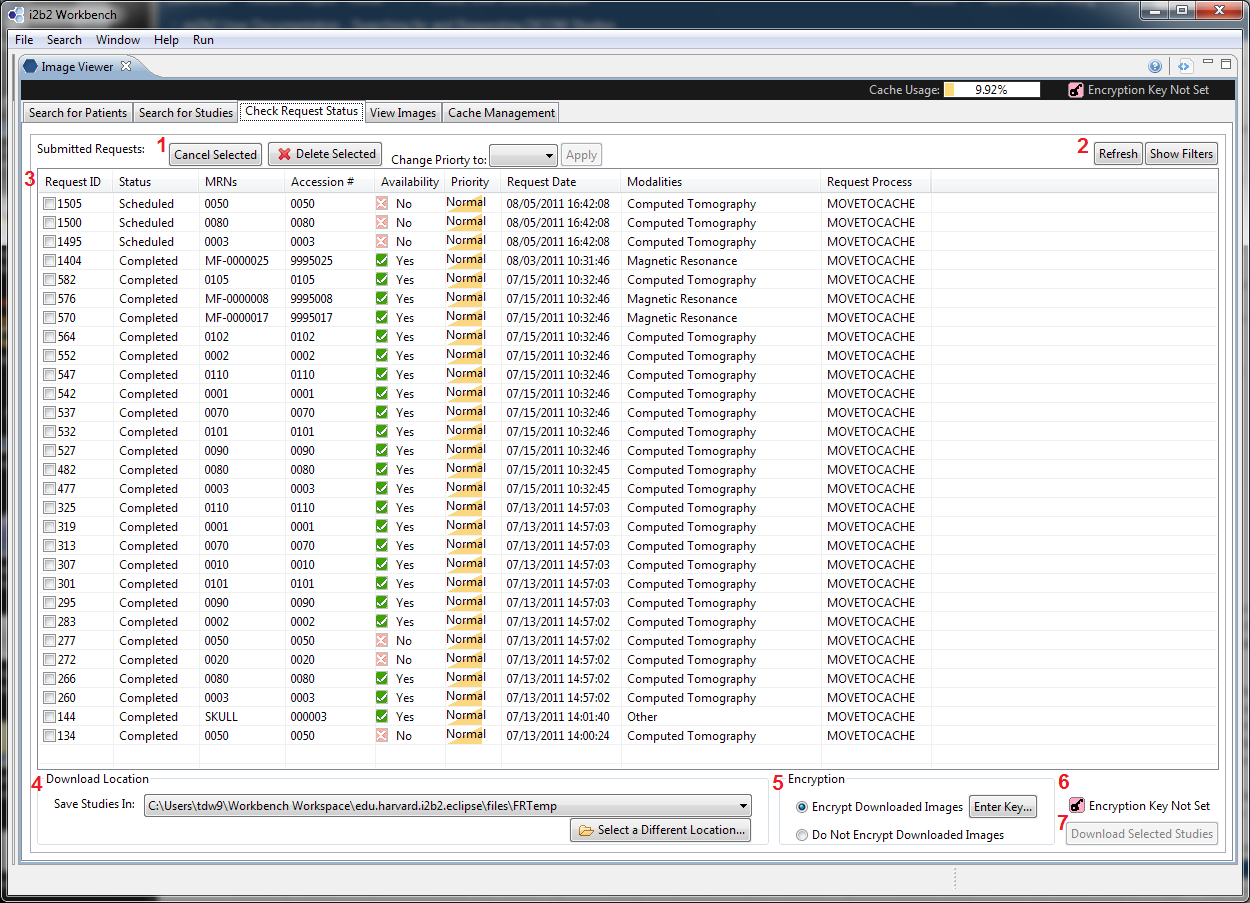Click the Cache Usage progress bar
Image resolution: width=1250 pixels, height=903 pixels.
[x=991, y=90]
